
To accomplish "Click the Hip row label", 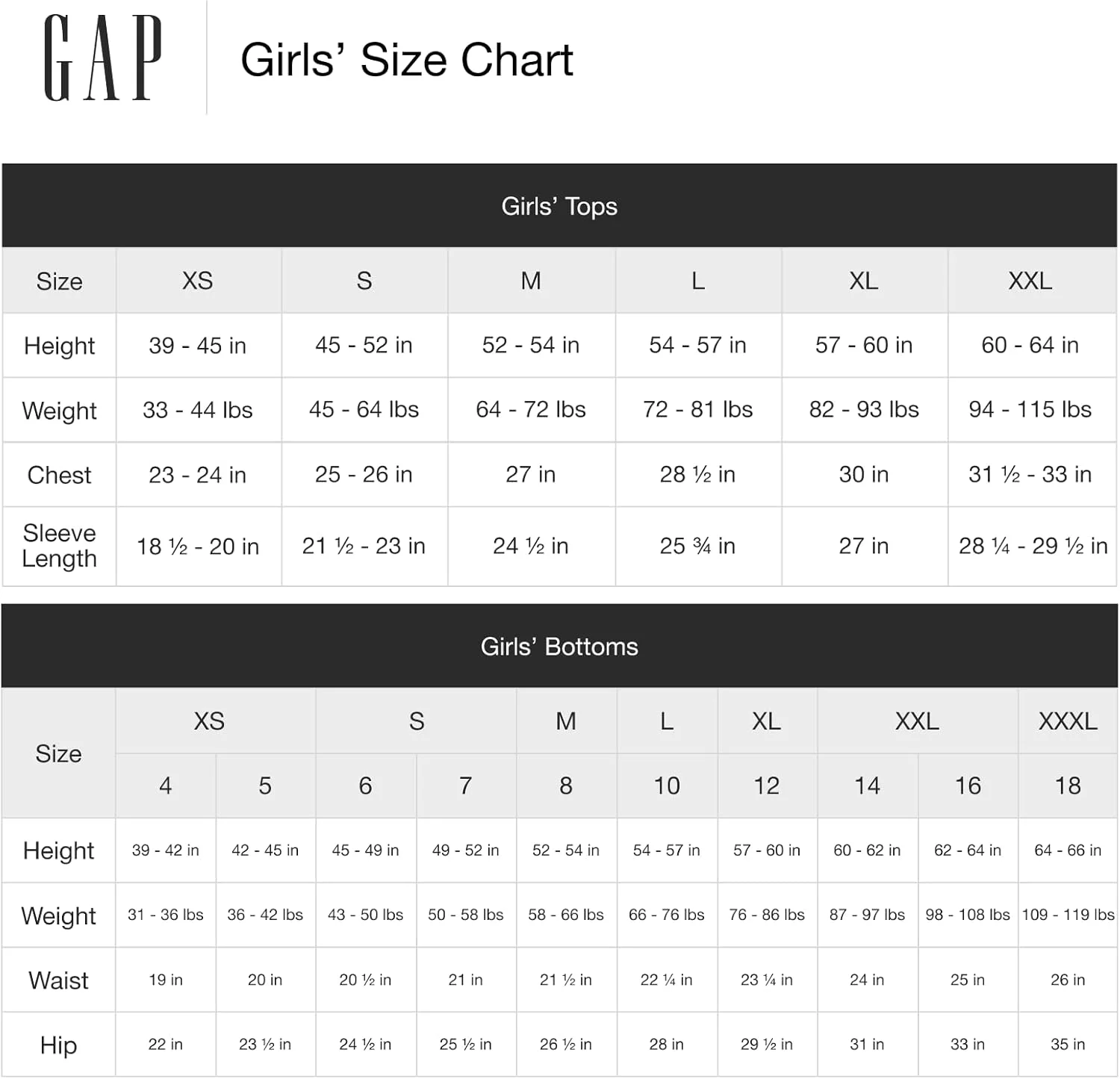I will (59, 1045).
